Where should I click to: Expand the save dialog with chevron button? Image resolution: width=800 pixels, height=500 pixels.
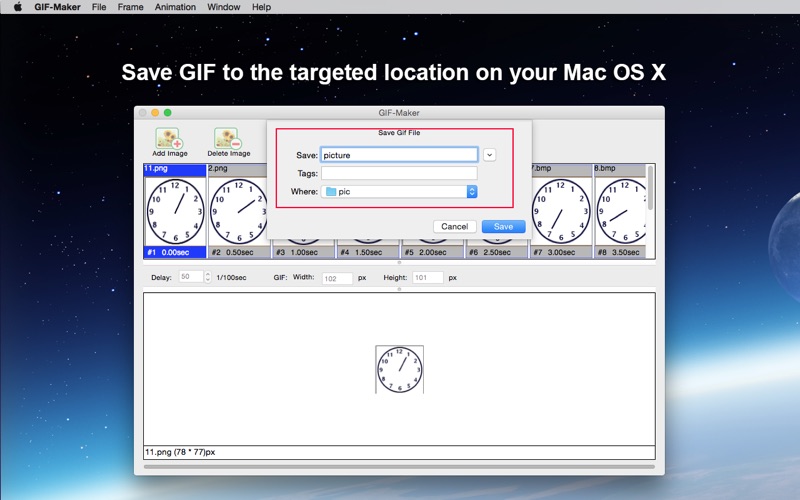point(489,155)
